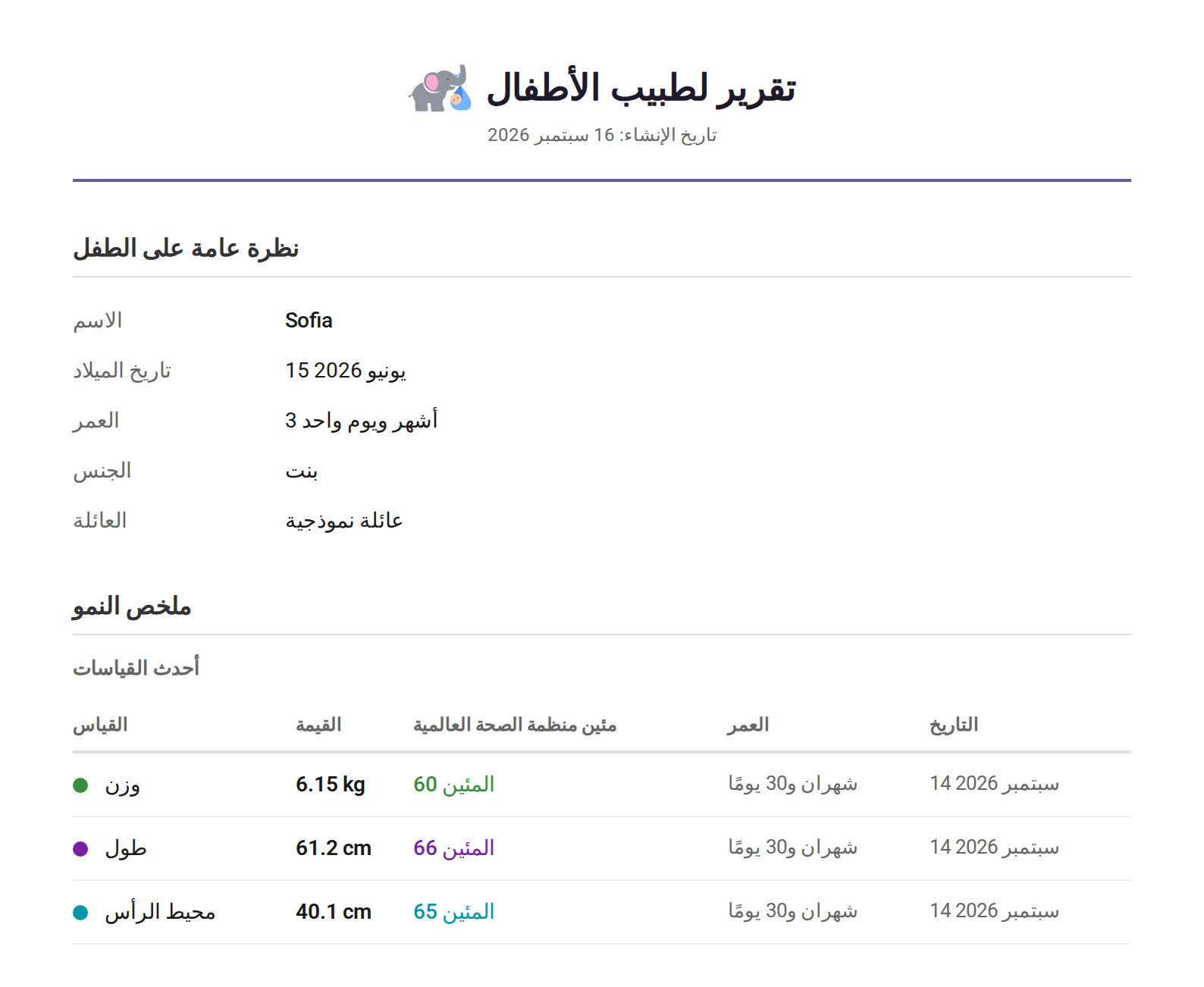The image size is (1204, 987).
Task: Click the "التاريخ" column header
Action: (954, 725)
